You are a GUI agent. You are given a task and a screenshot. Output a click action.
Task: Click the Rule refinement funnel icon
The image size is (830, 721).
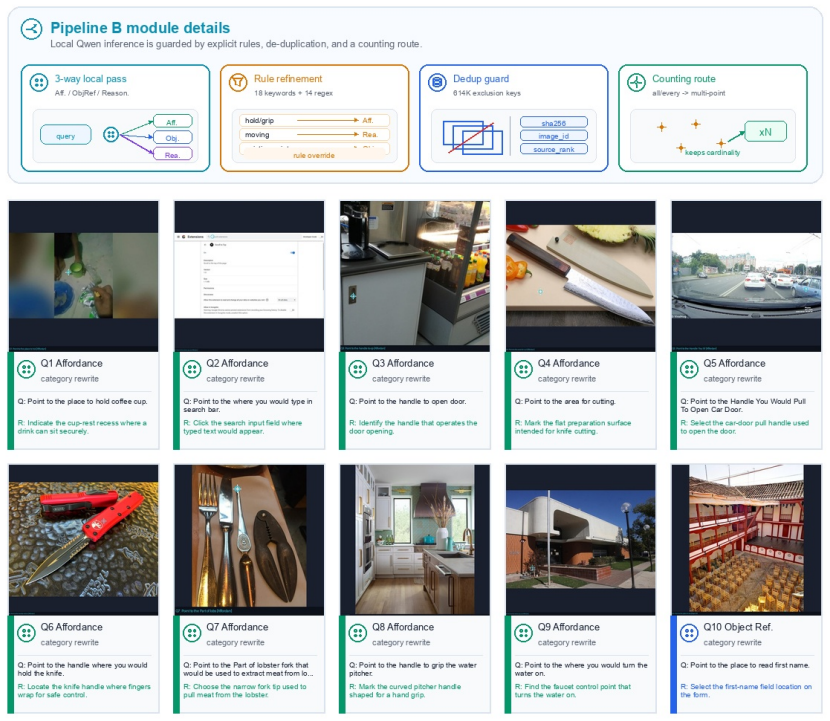238,82
